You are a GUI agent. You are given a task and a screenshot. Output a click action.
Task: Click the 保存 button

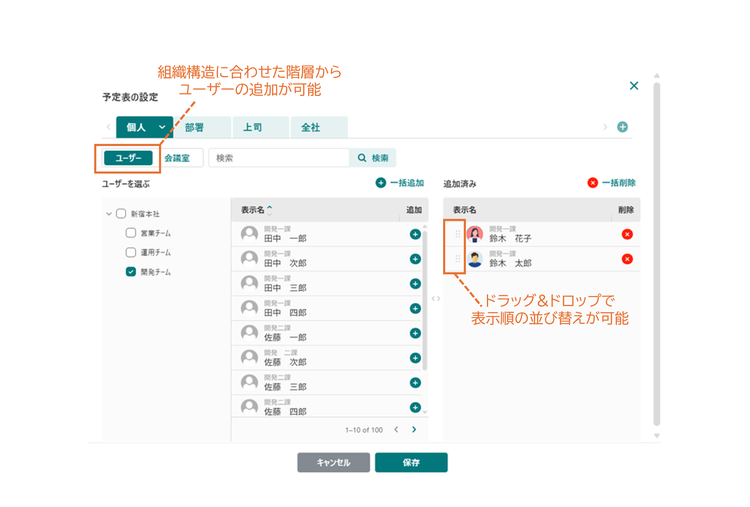(x=411, y=463)
